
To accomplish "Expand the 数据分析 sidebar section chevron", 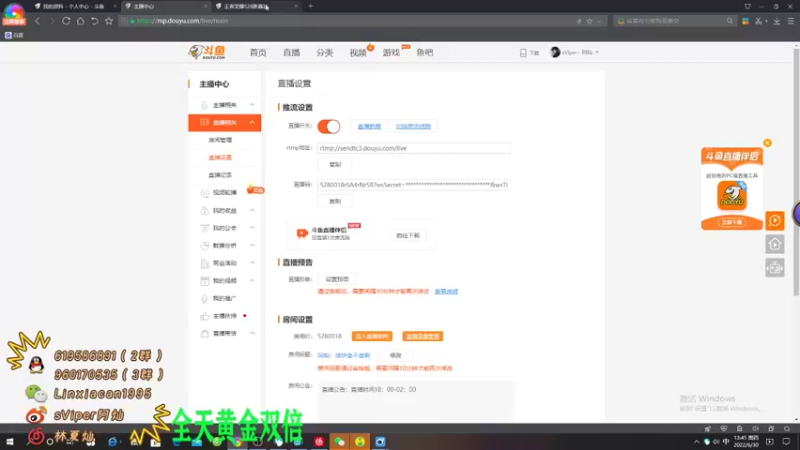I will (x=252, y=245).
